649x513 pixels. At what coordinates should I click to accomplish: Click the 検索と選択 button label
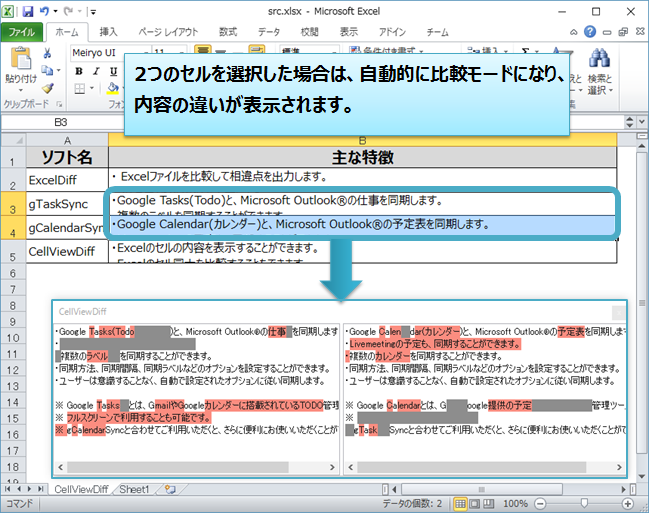599,84
